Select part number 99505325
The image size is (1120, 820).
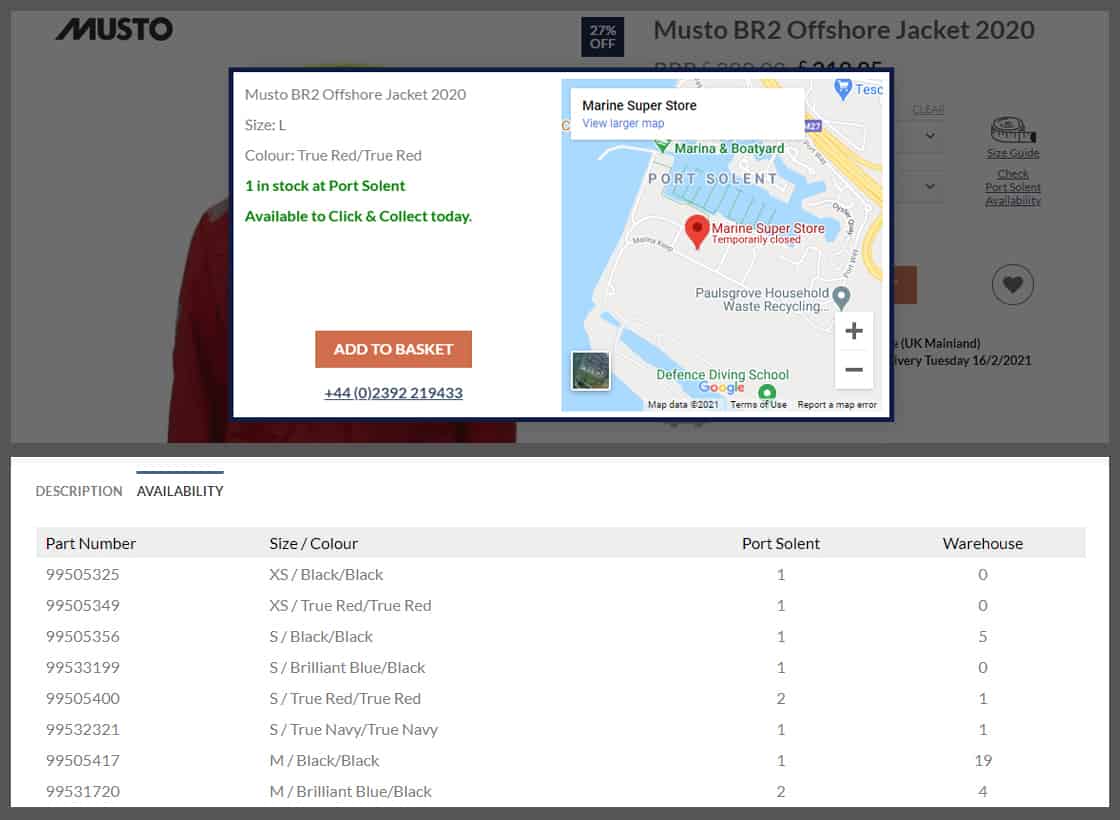pos(83,574)
